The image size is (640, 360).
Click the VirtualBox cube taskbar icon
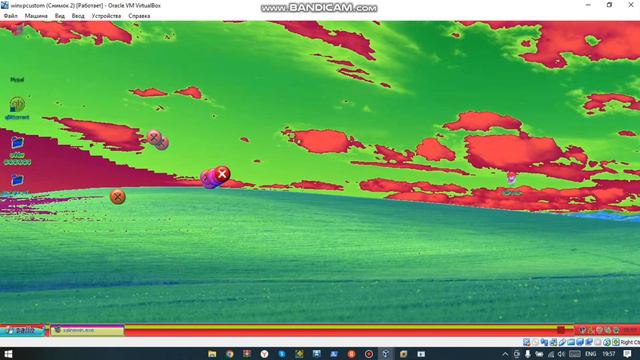click(386, 354)
